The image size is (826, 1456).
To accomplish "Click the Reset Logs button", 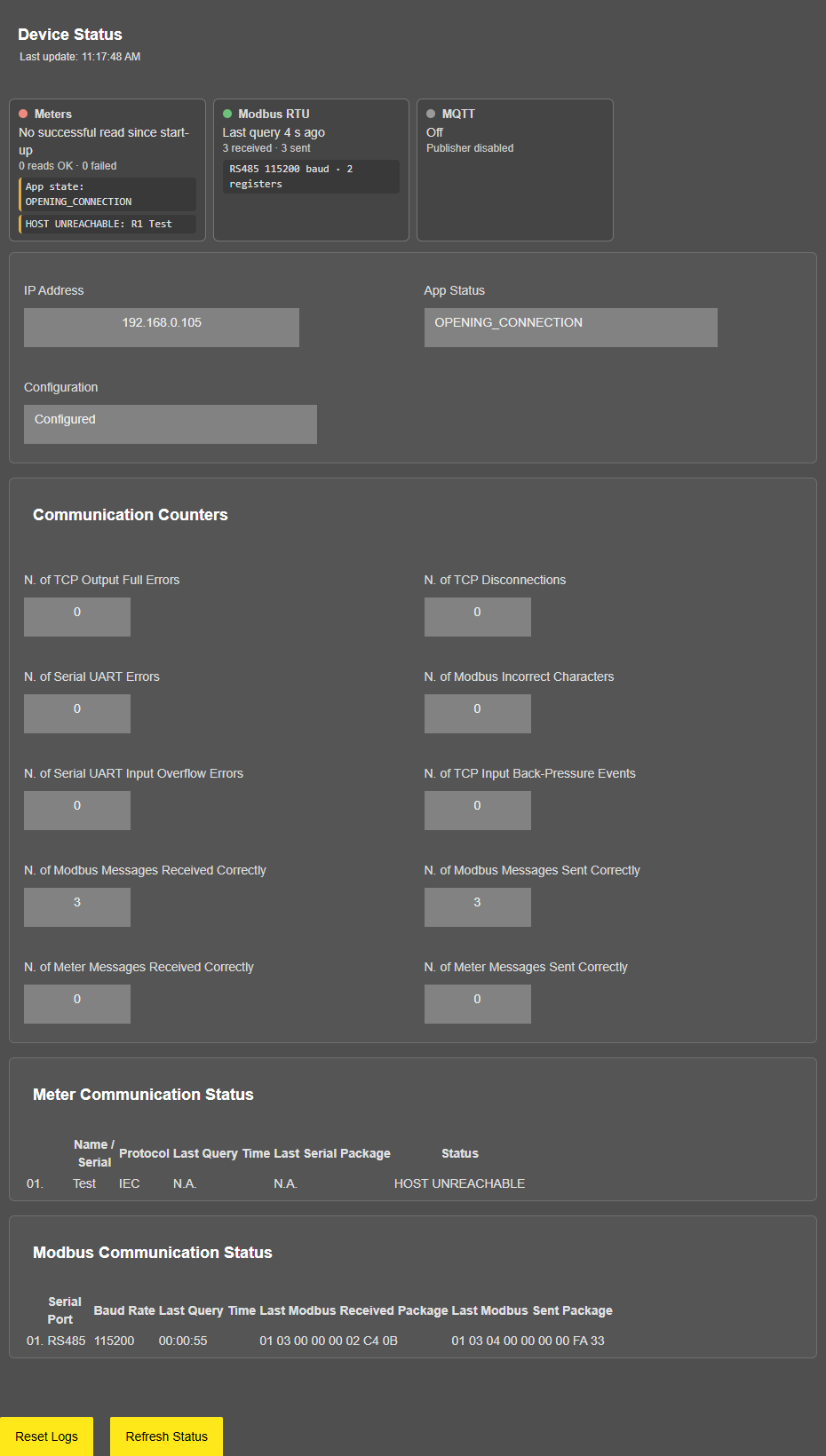I will [x=46, y=1436].
